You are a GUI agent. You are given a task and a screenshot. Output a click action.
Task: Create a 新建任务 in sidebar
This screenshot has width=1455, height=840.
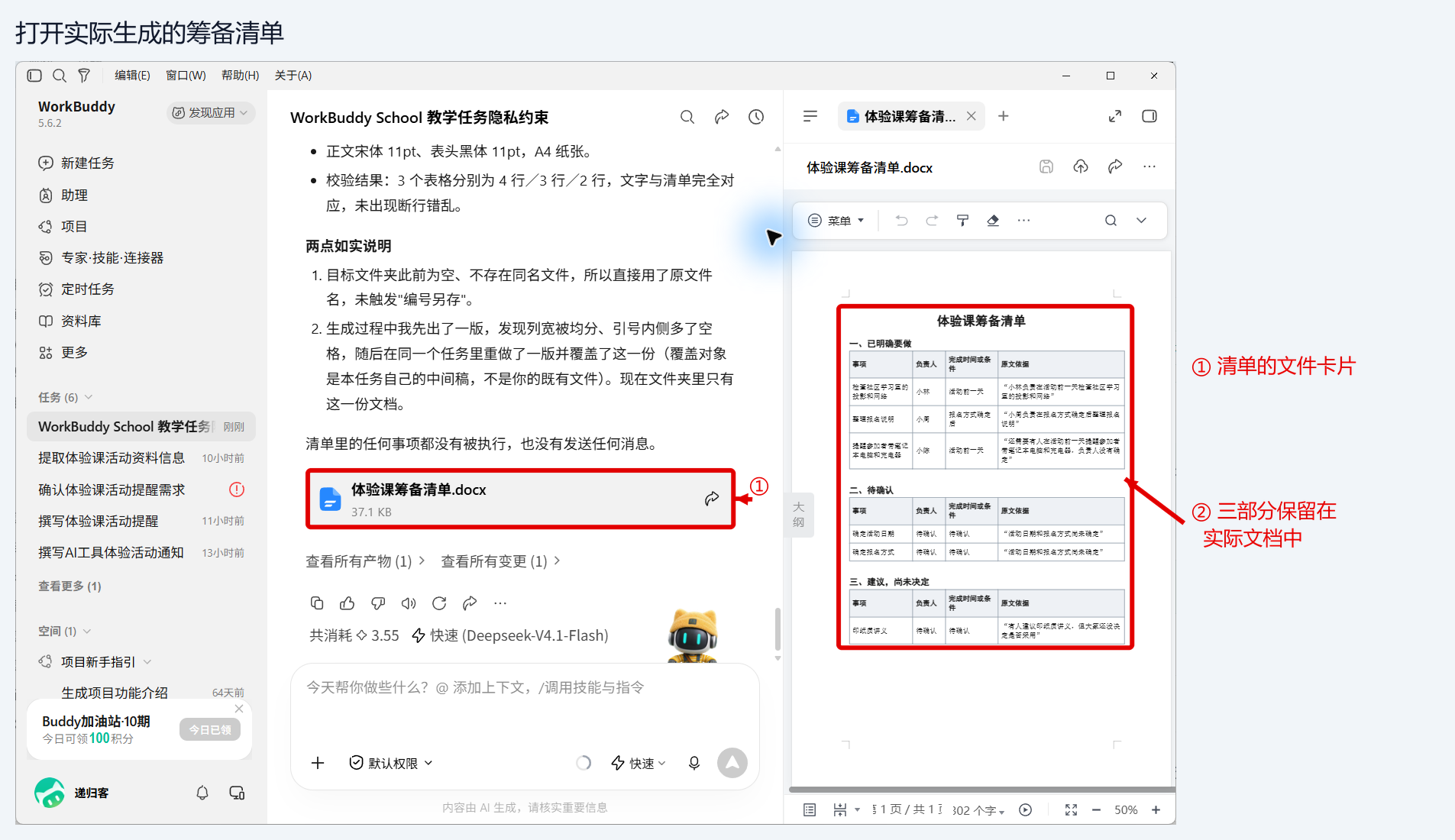click(x=76, y=163)
